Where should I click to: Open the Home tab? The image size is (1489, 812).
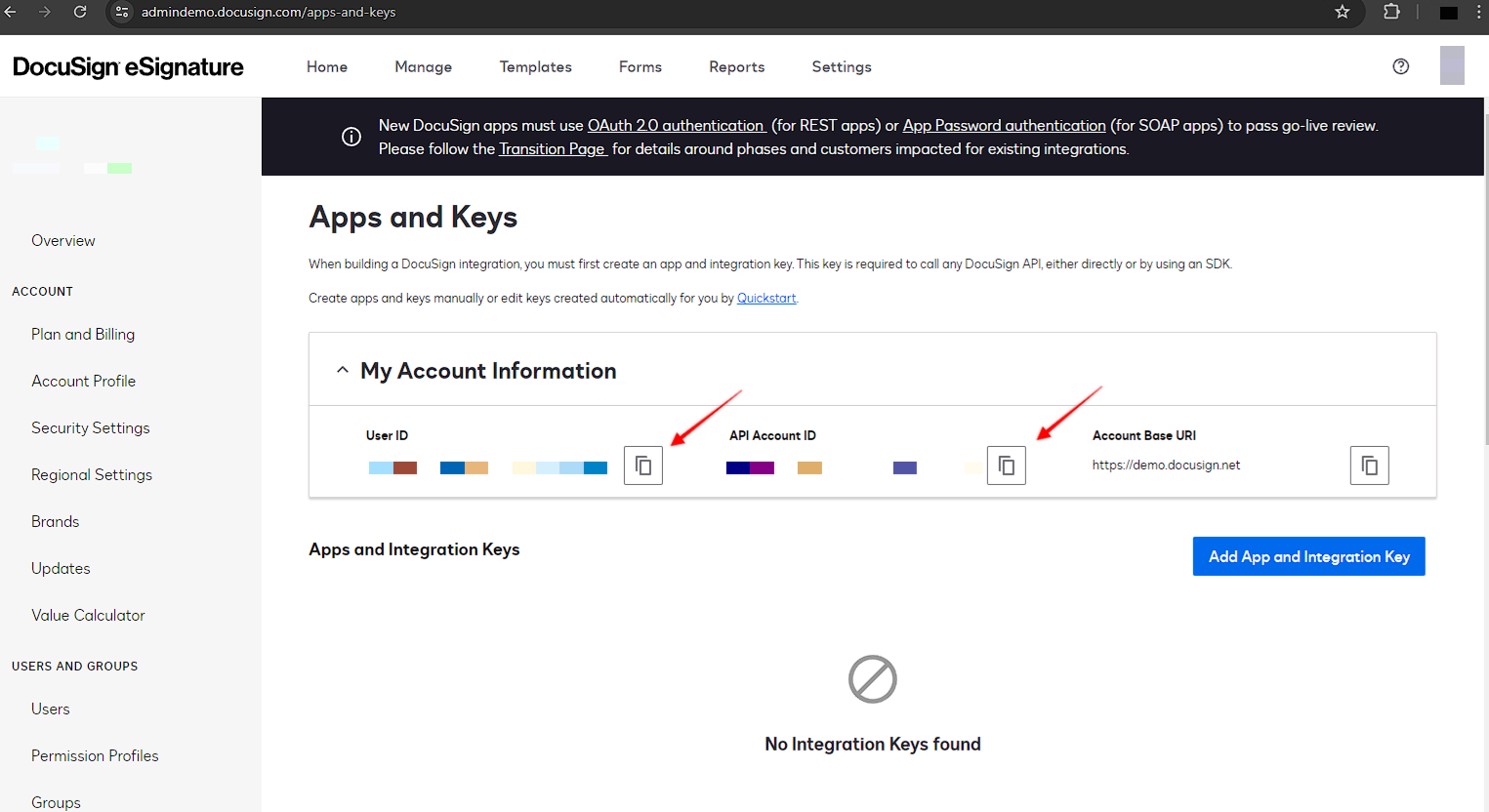(x=327, y=66)
